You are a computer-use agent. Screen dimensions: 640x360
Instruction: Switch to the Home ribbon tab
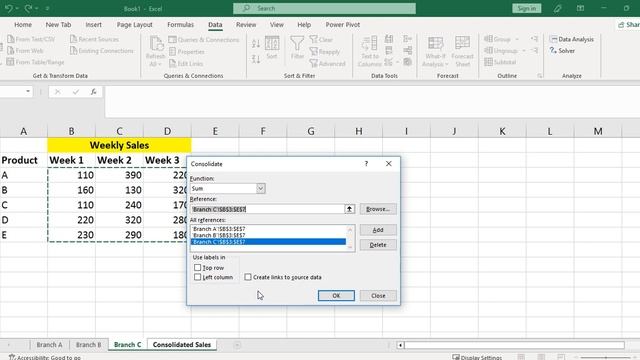(23, 25)
